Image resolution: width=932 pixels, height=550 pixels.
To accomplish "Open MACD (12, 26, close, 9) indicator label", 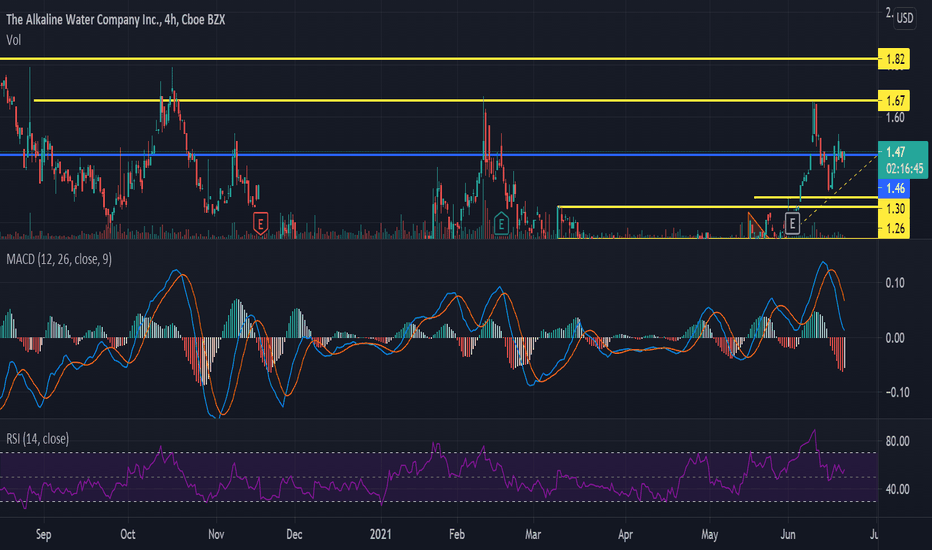I will coord(59,259).
